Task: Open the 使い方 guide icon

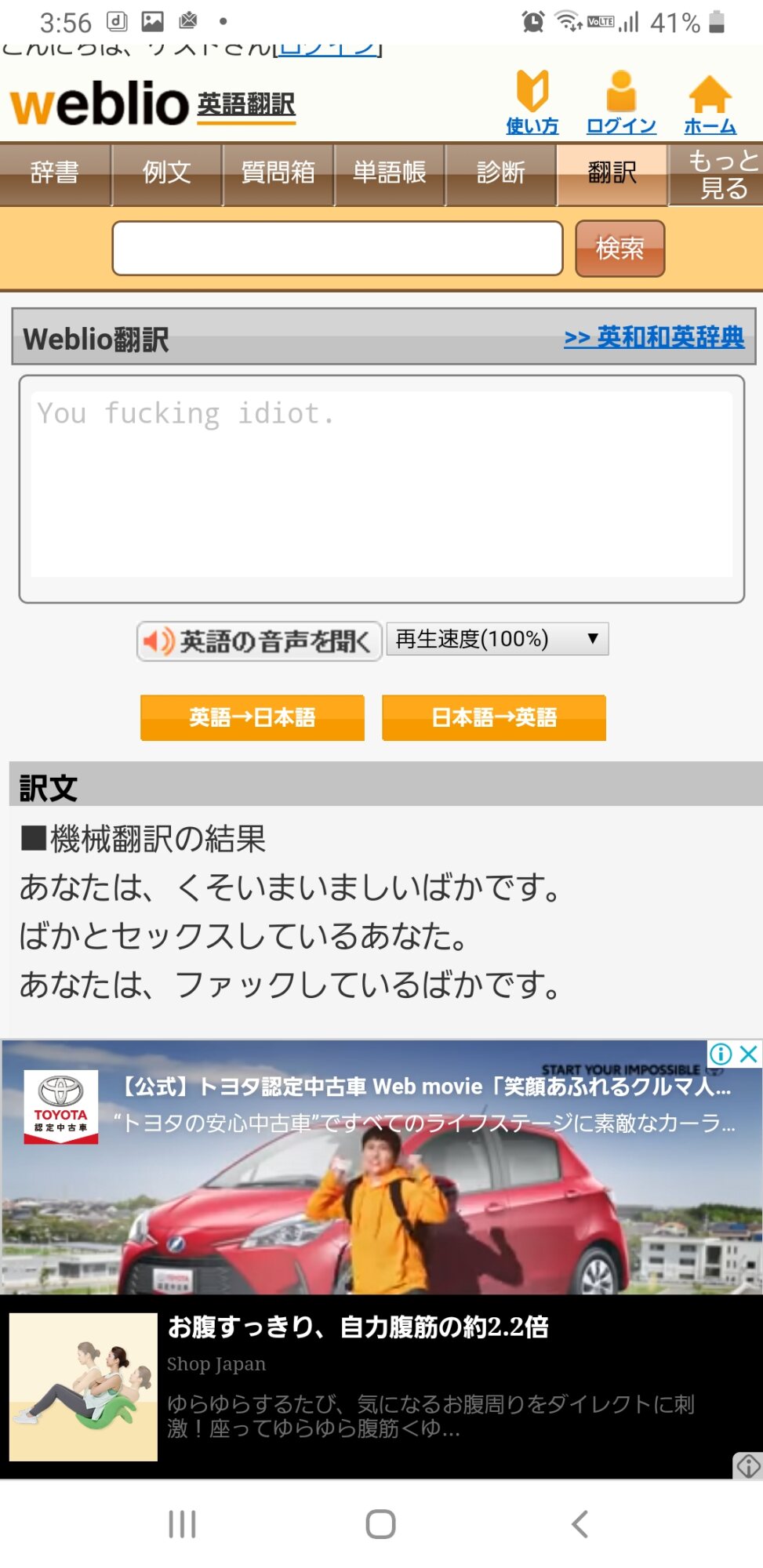Action: [x=532, y=102]
